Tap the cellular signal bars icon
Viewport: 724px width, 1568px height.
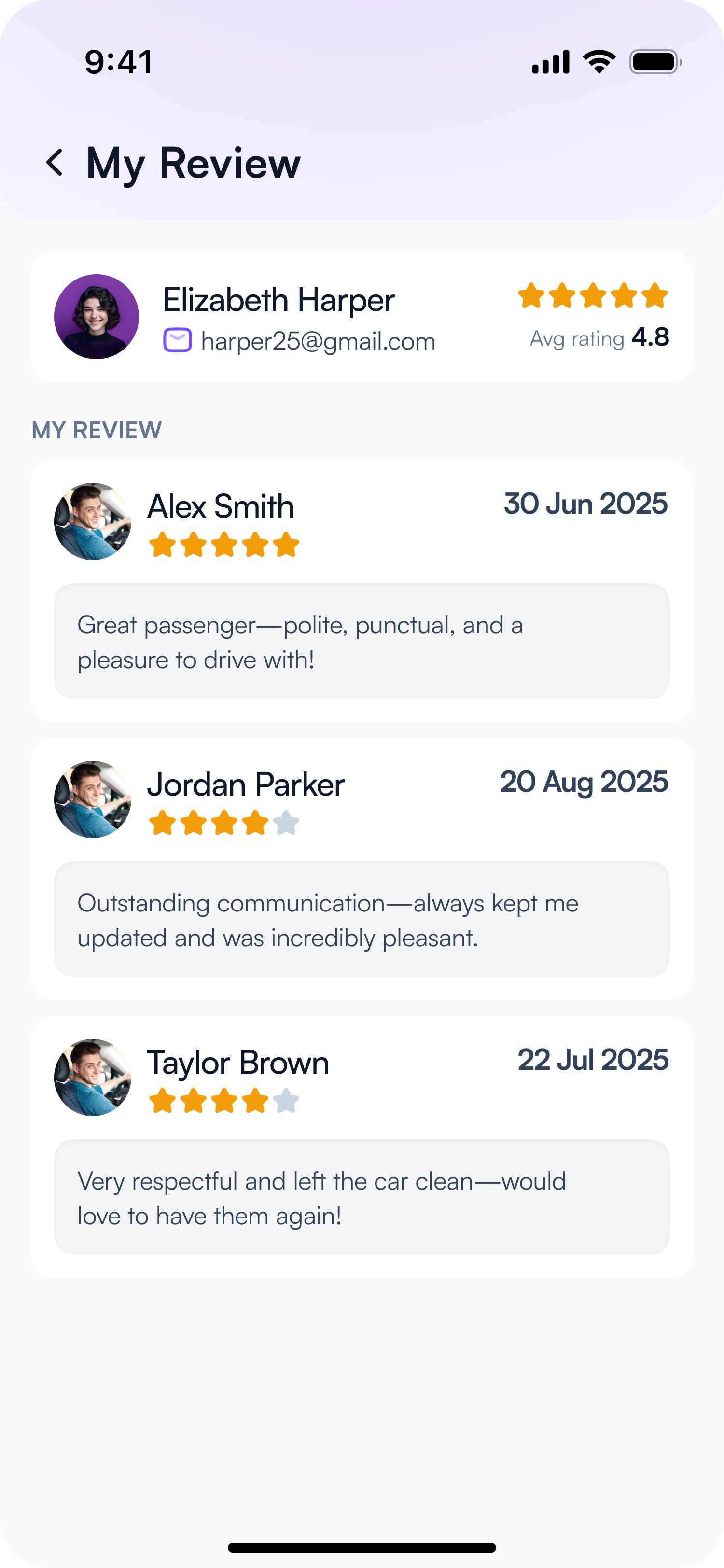pyautogui.click(x=551, y=62)
